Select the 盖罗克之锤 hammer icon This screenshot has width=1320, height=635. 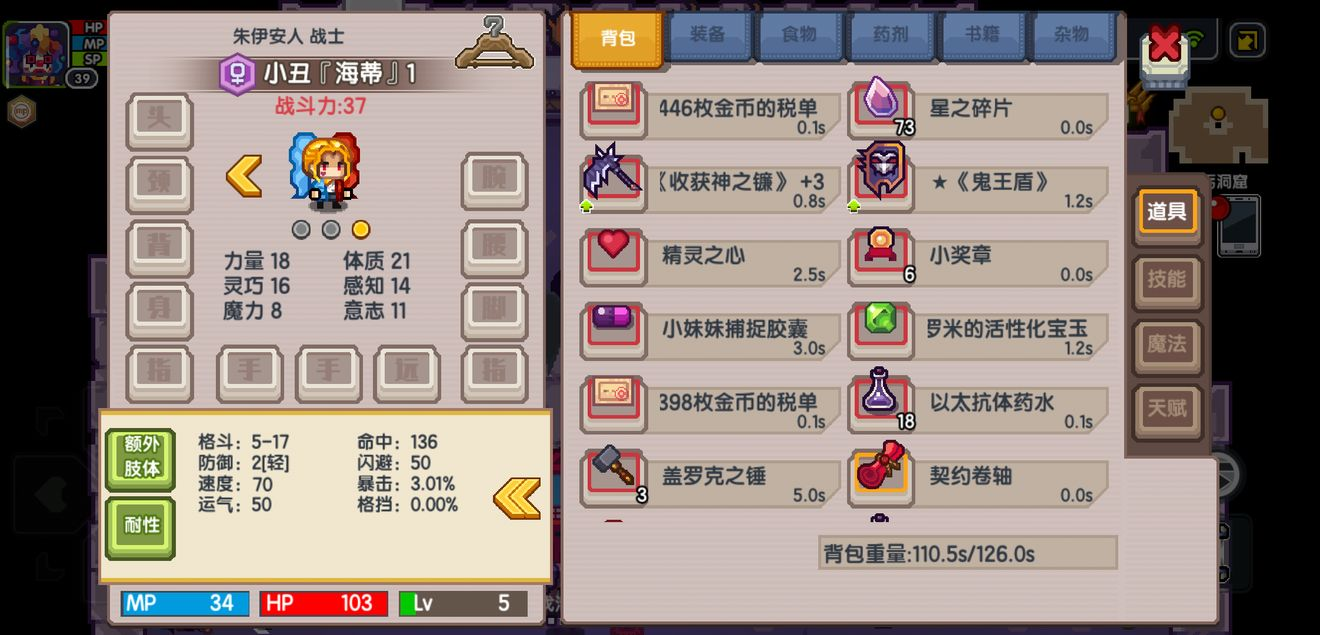(x=613, y=472)
